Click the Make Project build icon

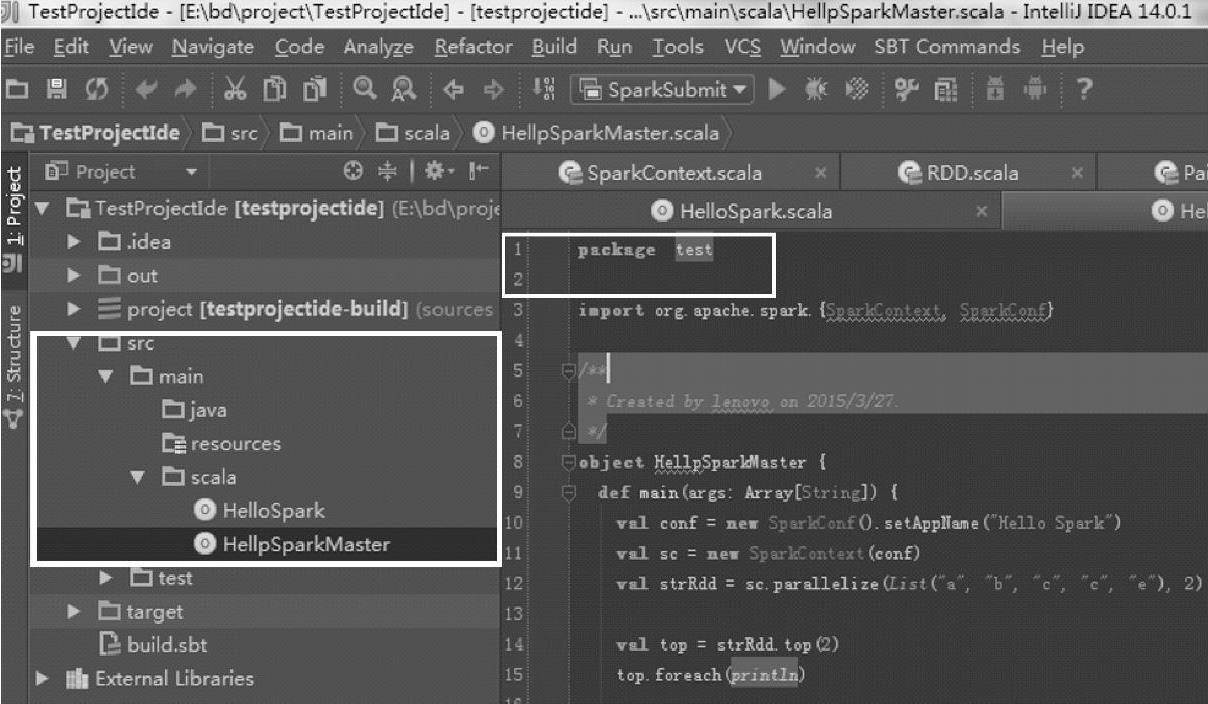pos(545,90)
